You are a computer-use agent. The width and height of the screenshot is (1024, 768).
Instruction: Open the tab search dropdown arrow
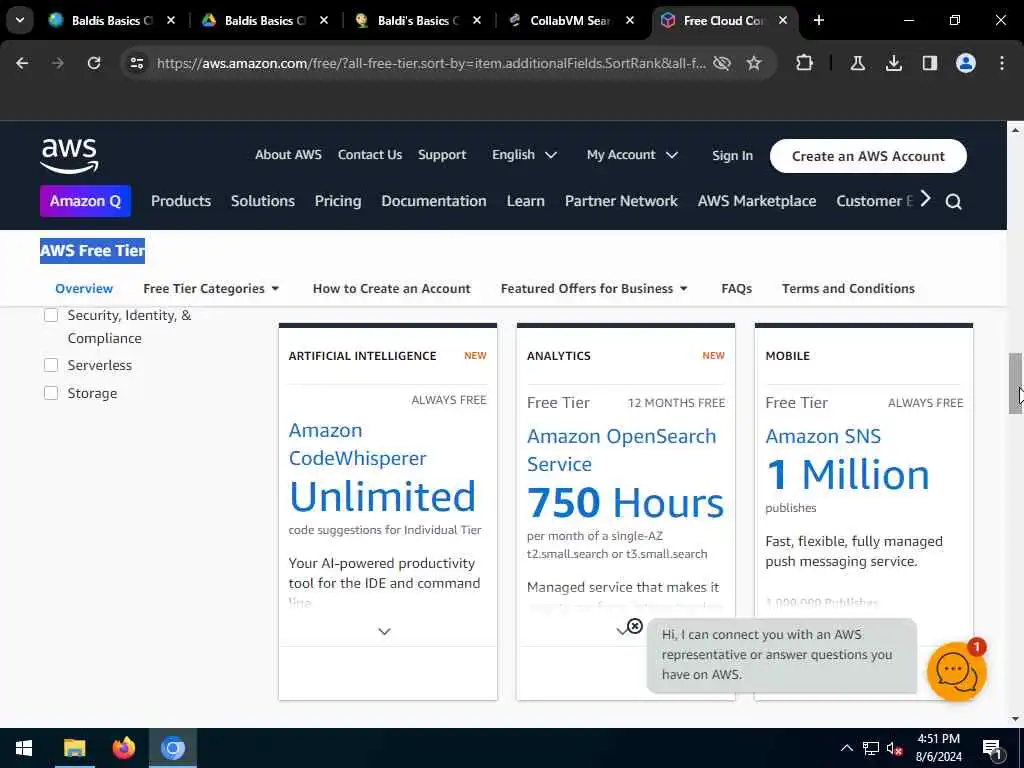[x=20, y=20]
